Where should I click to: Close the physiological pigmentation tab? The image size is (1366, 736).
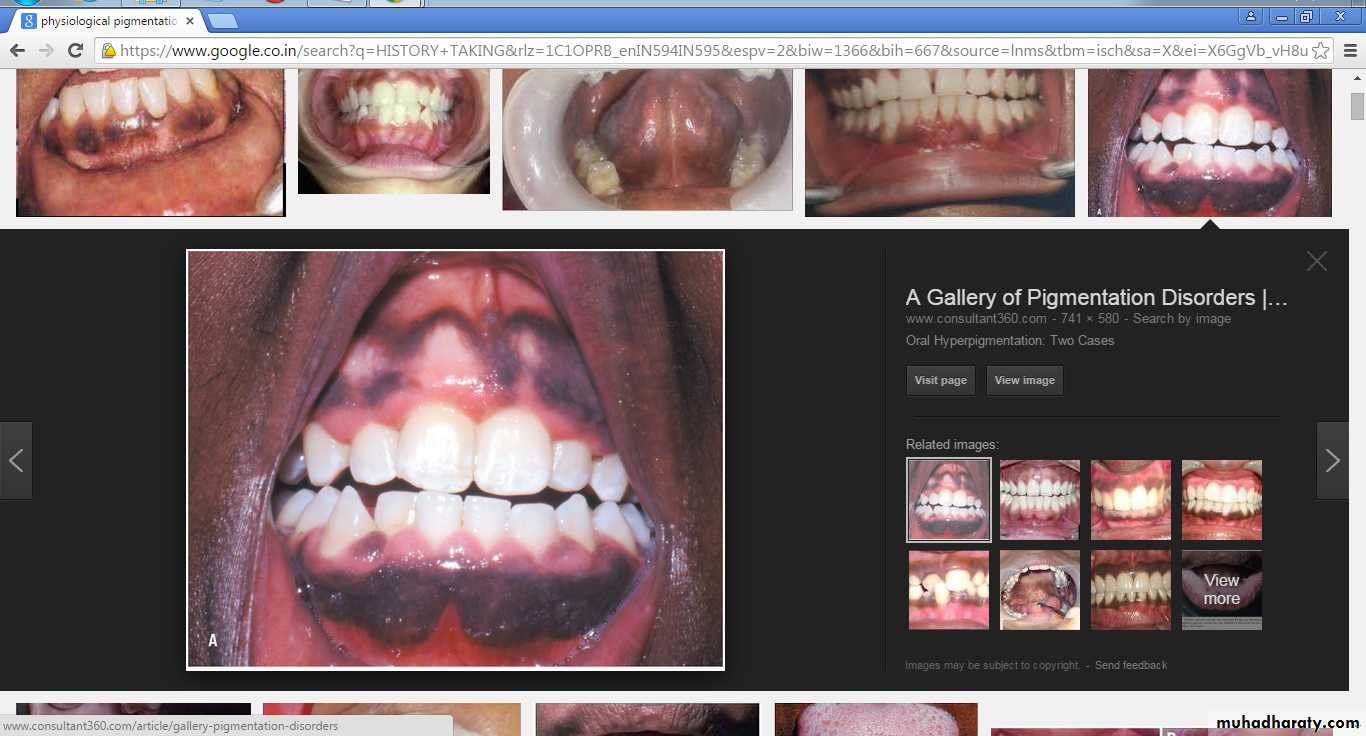(x=190, y=21)
